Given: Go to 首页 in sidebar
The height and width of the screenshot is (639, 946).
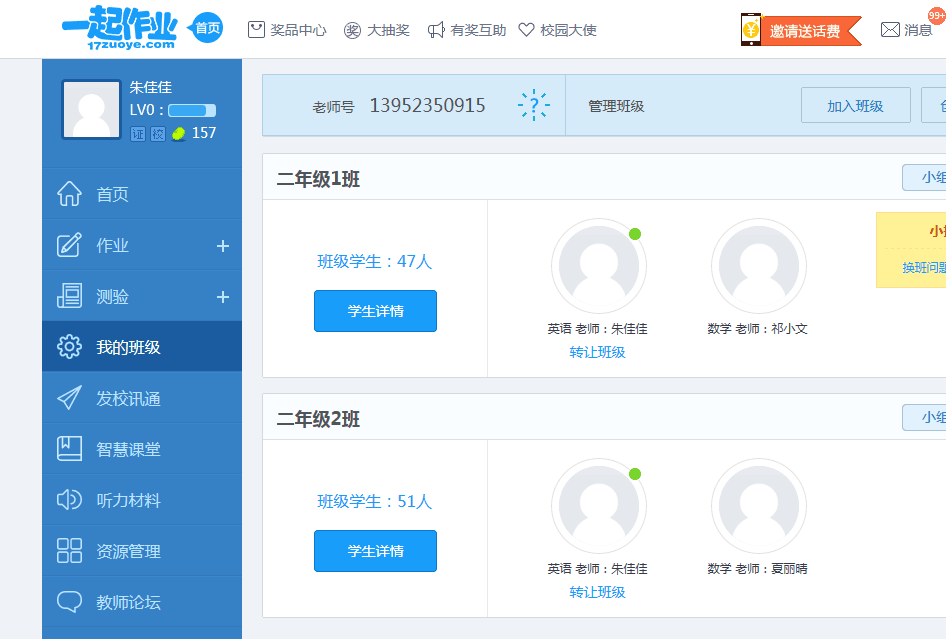Looking at the screenshot, I should [142, 194].
